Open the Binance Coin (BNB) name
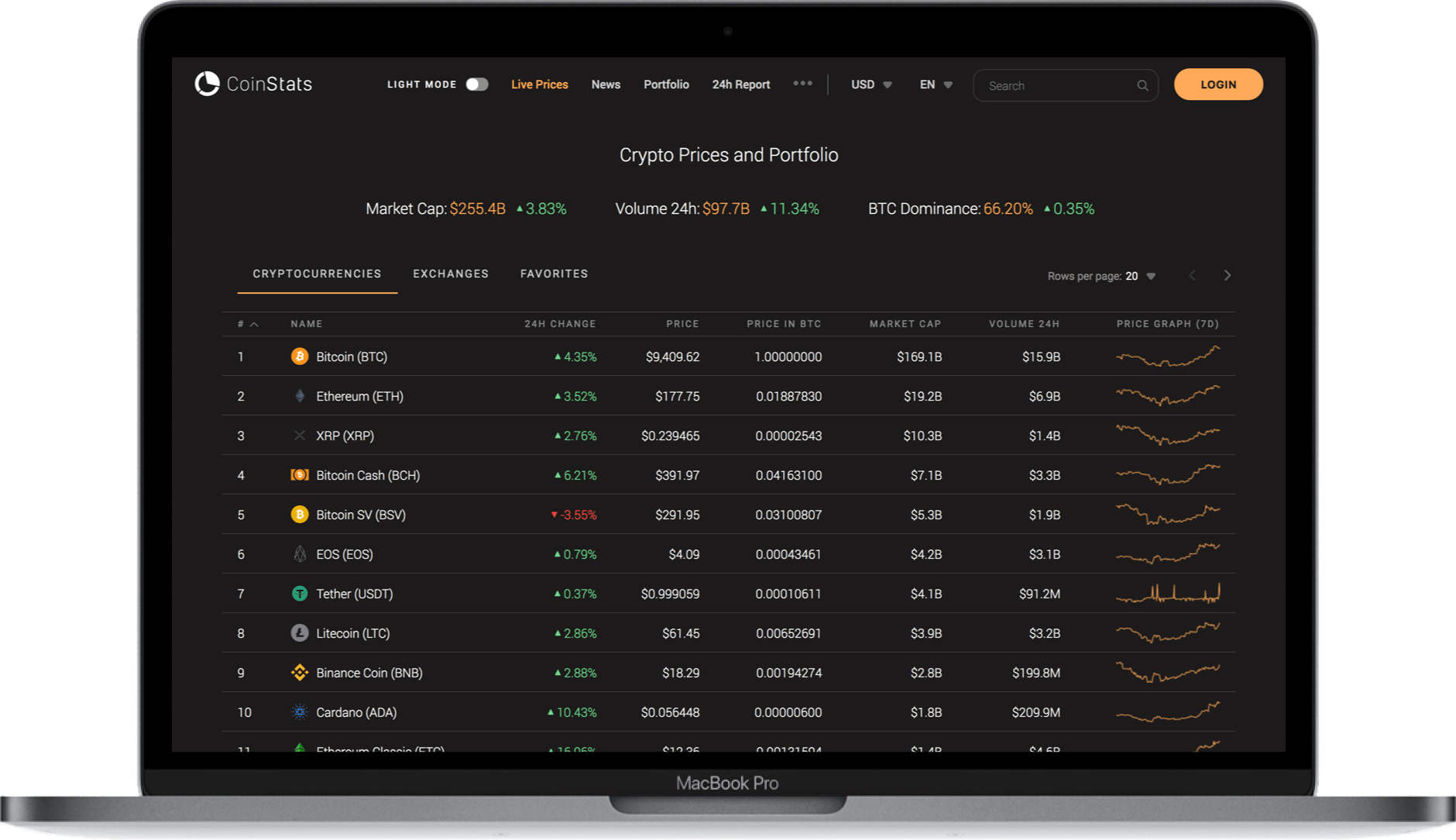This screenshot has height=840, width=1456. 369,673
